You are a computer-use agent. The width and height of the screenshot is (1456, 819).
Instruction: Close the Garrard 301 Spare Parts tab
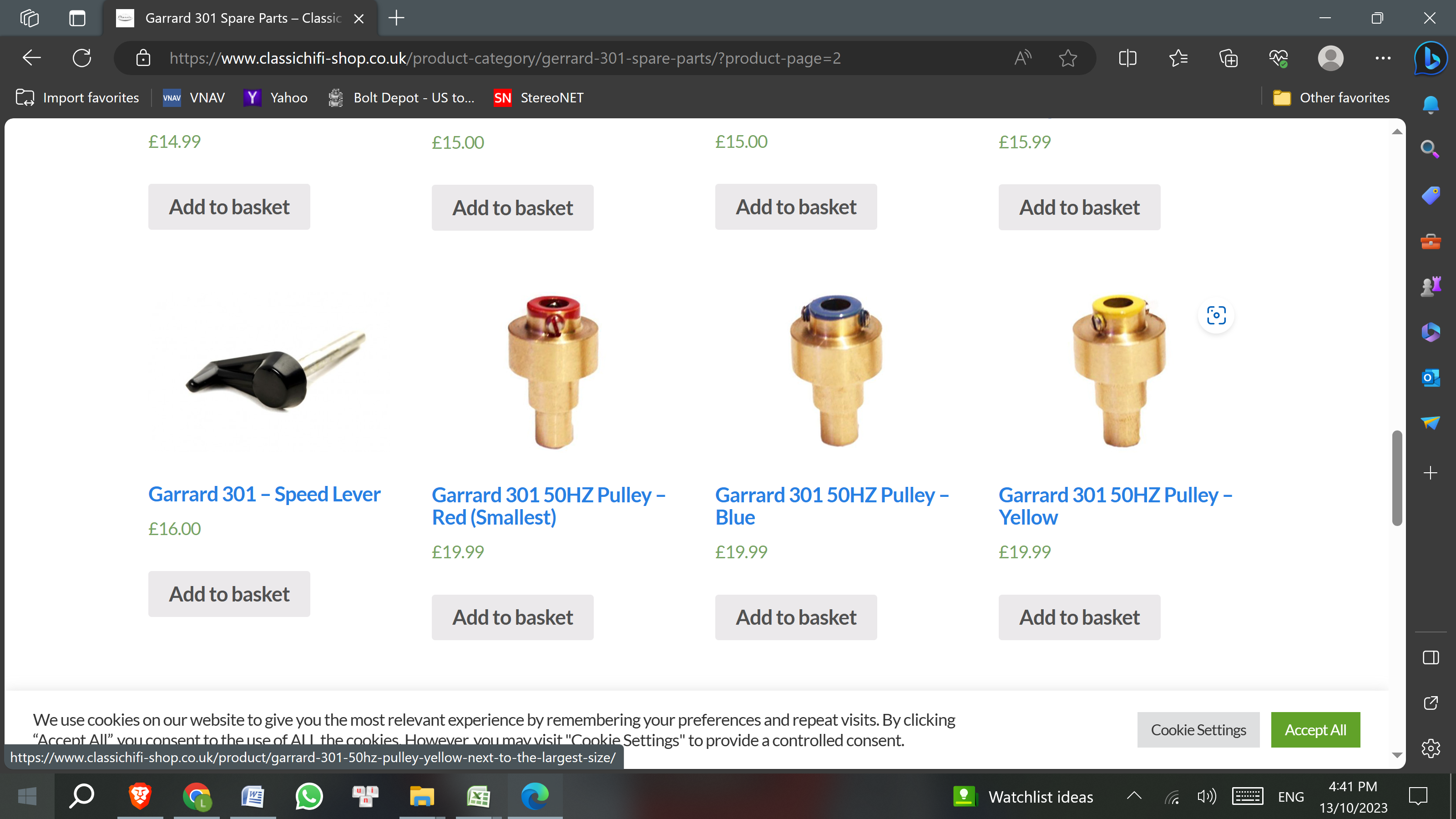coord(359,19)
